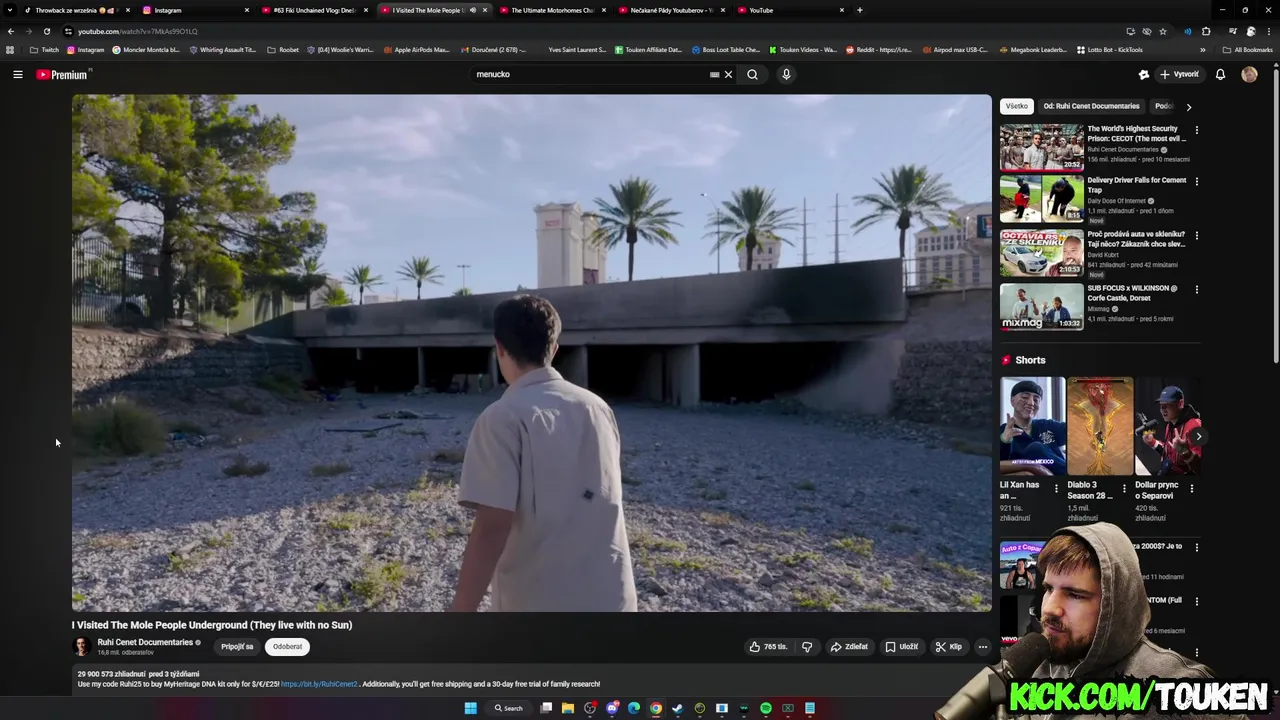Click the '29 900 573 zhliadnutí' view count text
Screen dimensions: 1280x720
(x=112, y=674)
